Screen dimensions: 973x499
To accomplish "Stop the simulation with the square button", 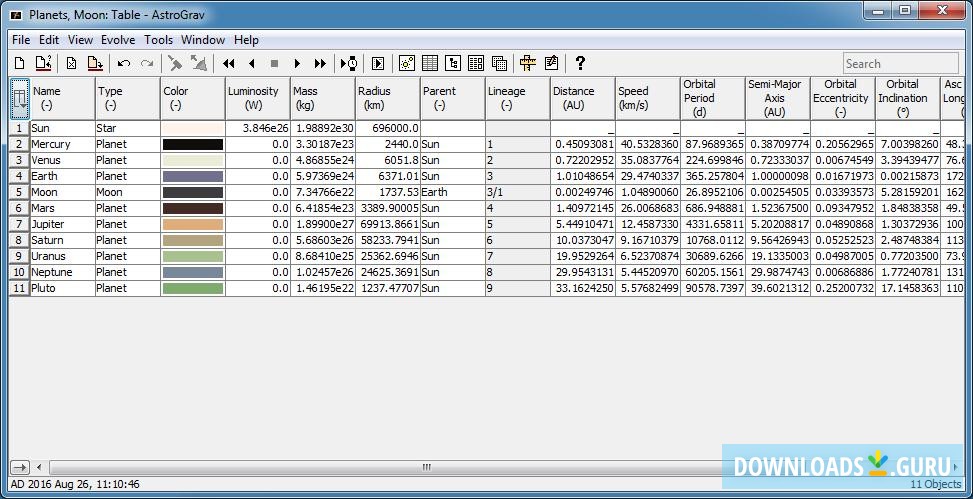I will click(x=274, y=63).
